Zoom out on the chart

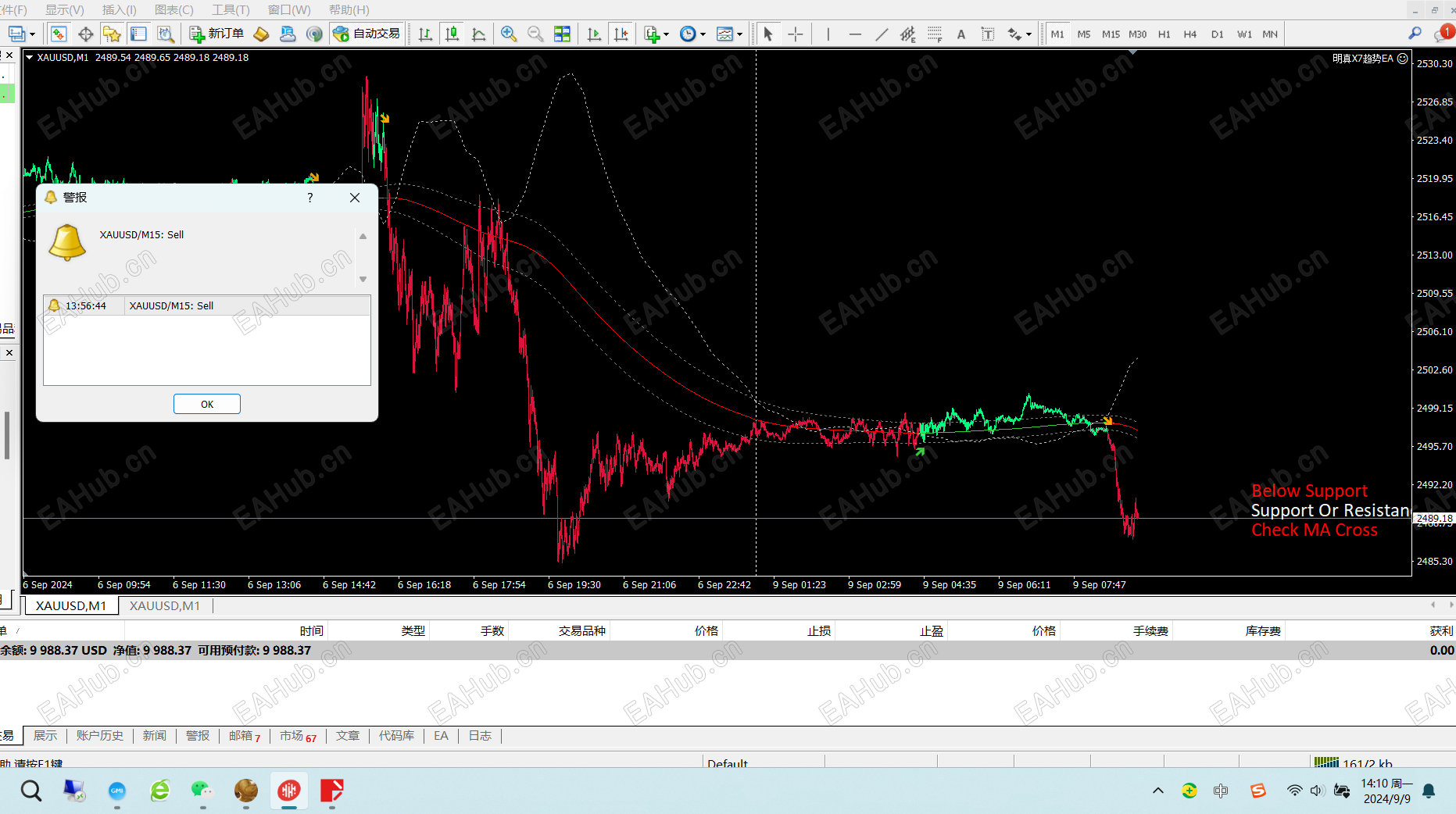point(535,34)
